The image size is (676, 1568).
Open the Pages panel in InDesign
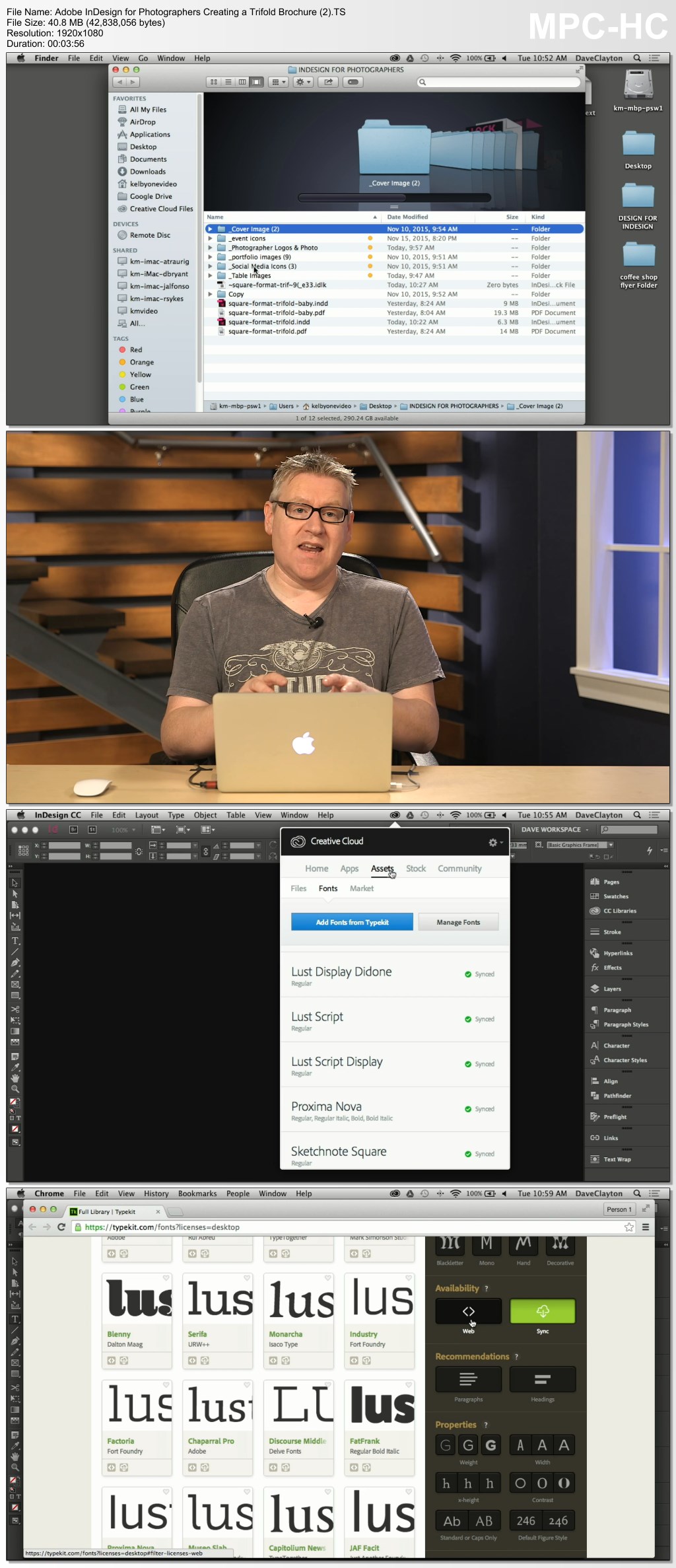(605, 882)
